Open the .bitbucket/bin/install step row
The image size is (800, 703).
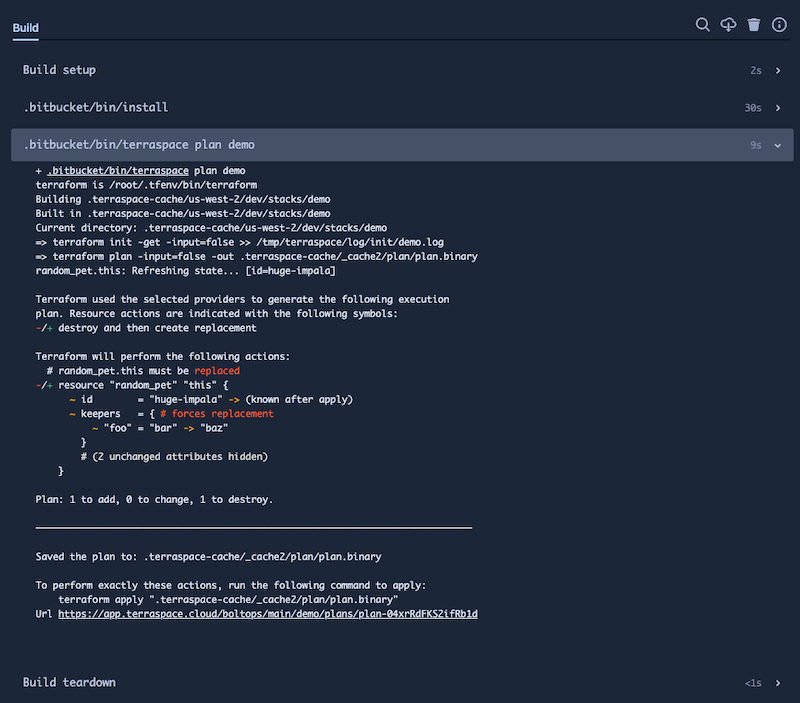click(402, 108)
